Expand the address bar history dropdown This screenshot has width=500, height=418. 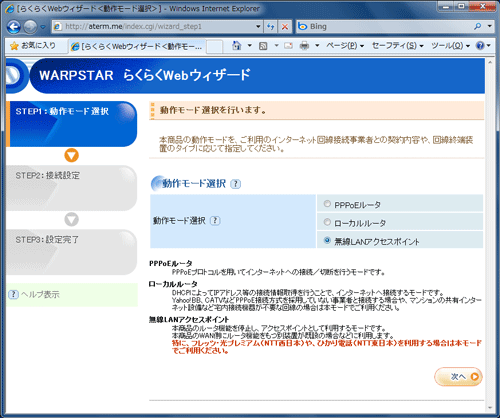pyautogui.click(x=258, y=27)
